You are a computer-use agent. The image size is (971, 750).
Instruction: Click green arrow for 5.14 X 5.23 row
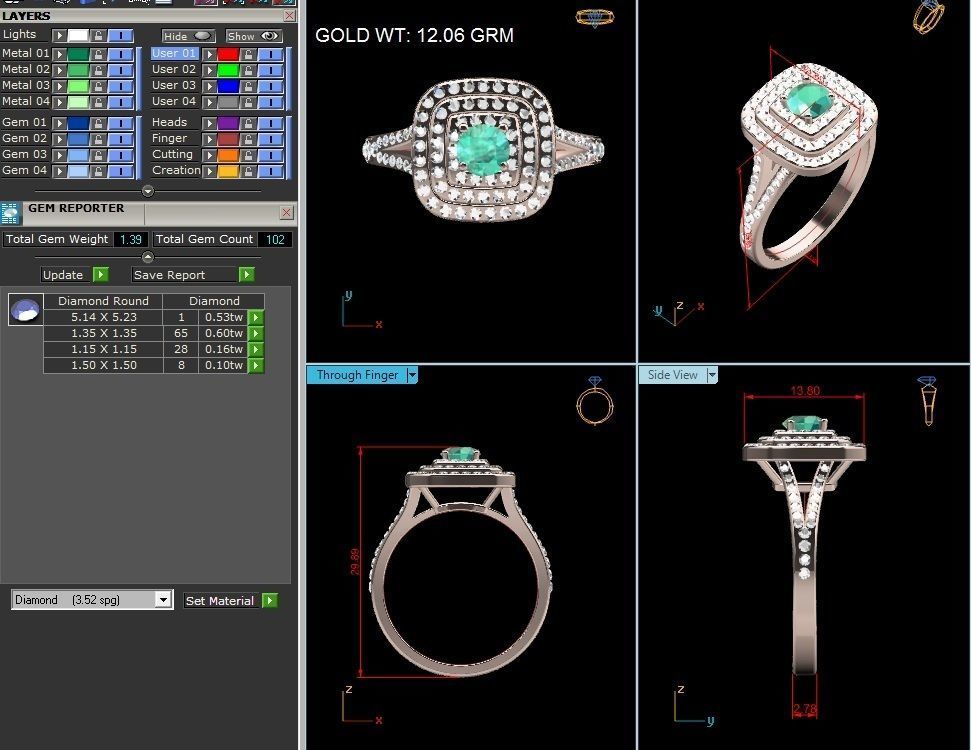coord(256,317)
